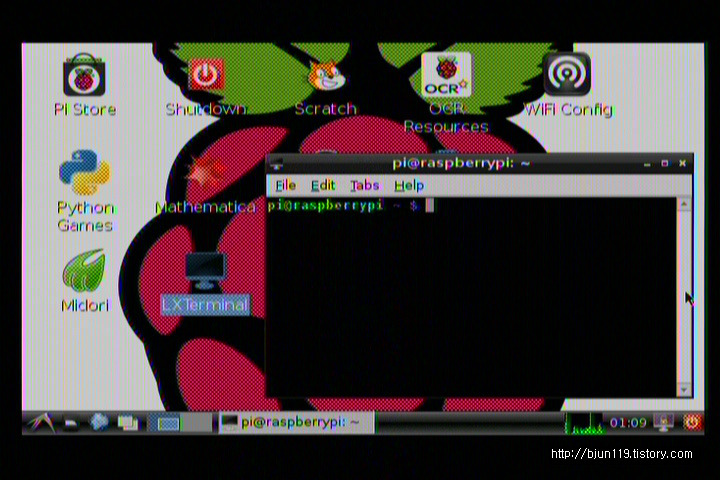
Task: Click the 01:09 clock in the taskbar
Action: tap(628, 423)
